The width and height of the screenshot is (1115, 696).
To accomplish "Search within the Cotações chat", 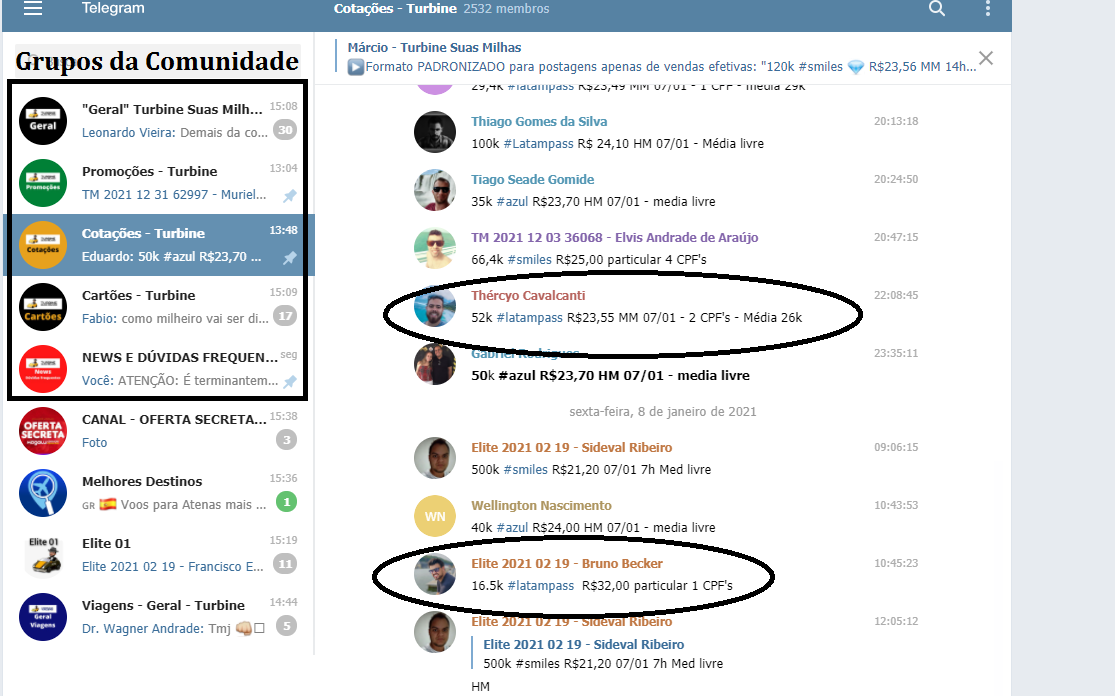I will (937, 9).
